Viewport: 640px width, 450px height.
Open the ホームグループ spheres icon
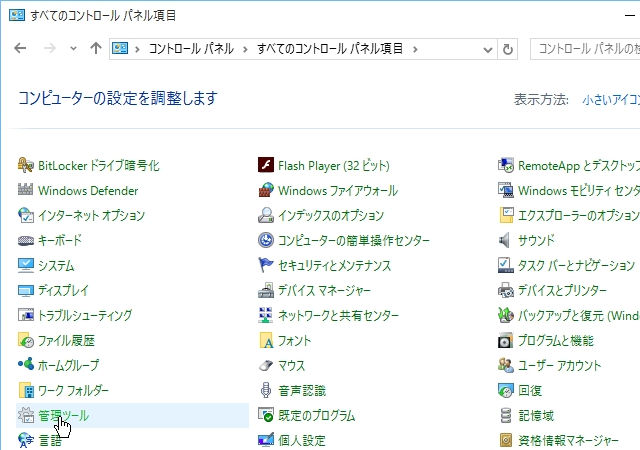(x=25, y=364)
